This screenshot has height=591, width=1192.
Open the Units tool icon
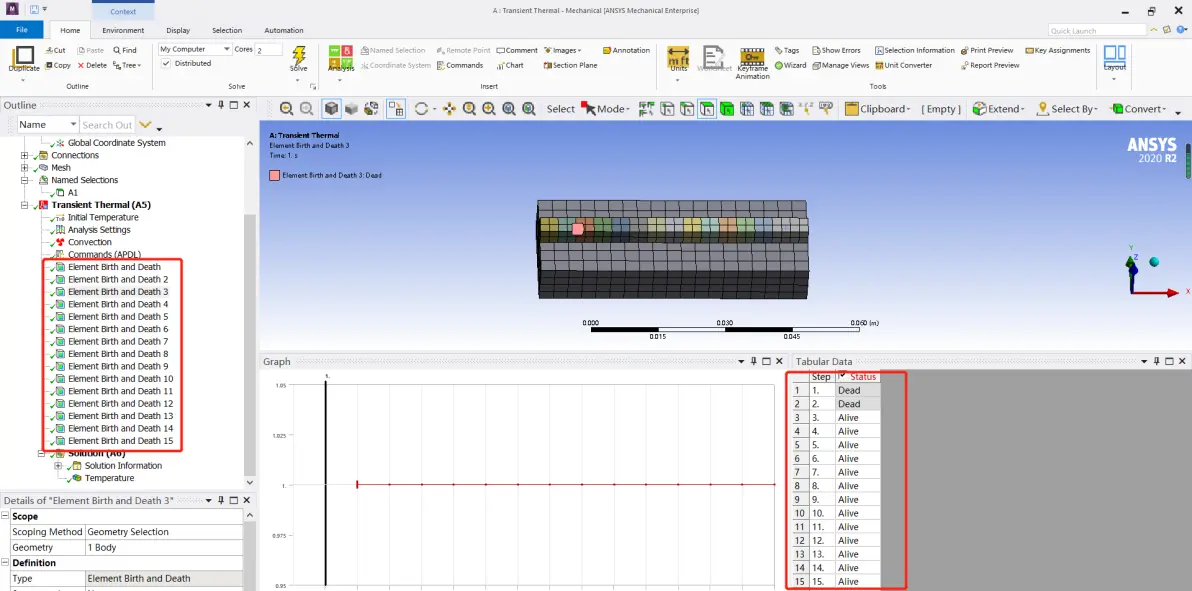click(678, 57)
